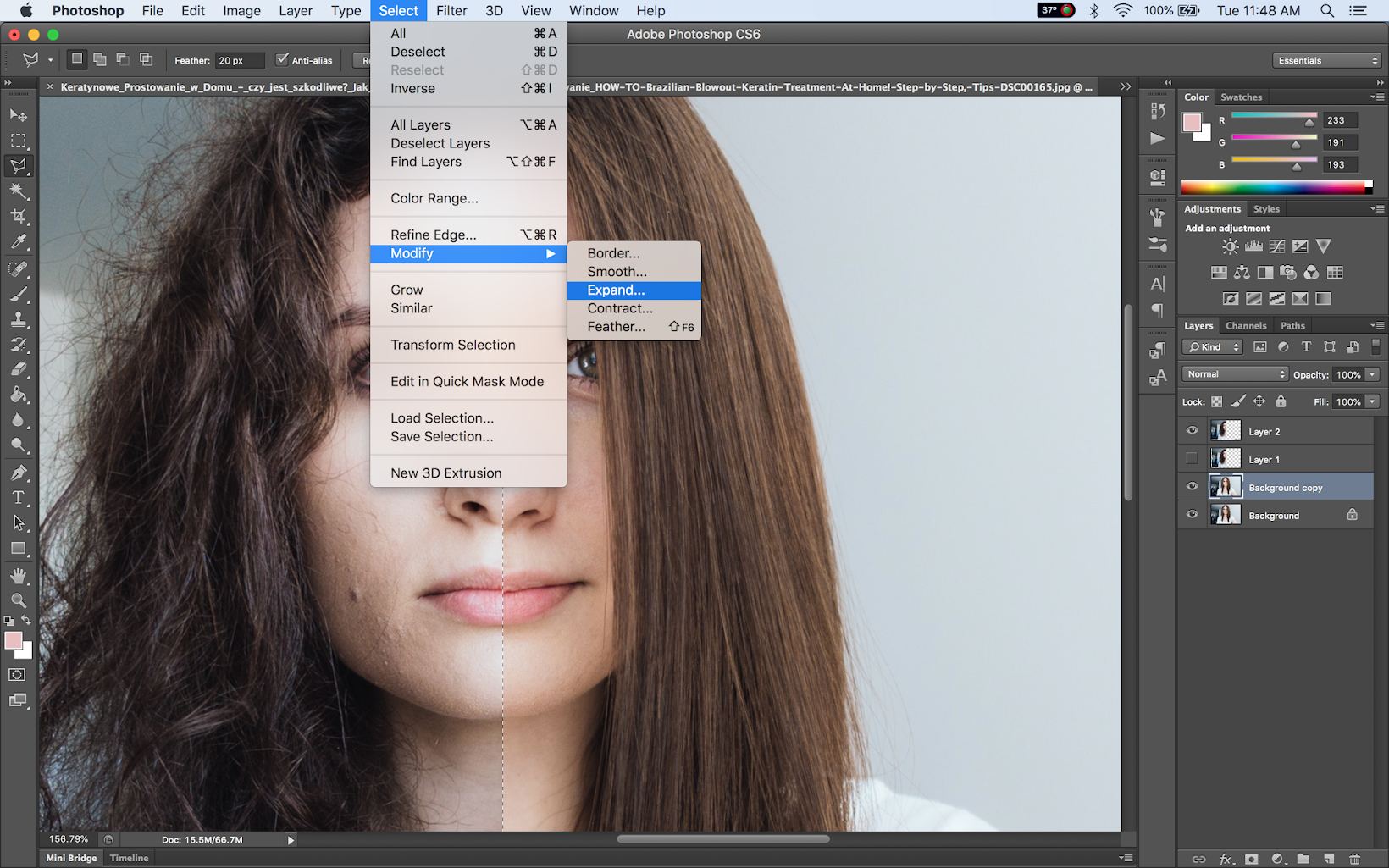The height and width of the screenshot is (868, 1389).
Task: Uncheck the Anti-alias checkbox
Action: click(283, 60)
